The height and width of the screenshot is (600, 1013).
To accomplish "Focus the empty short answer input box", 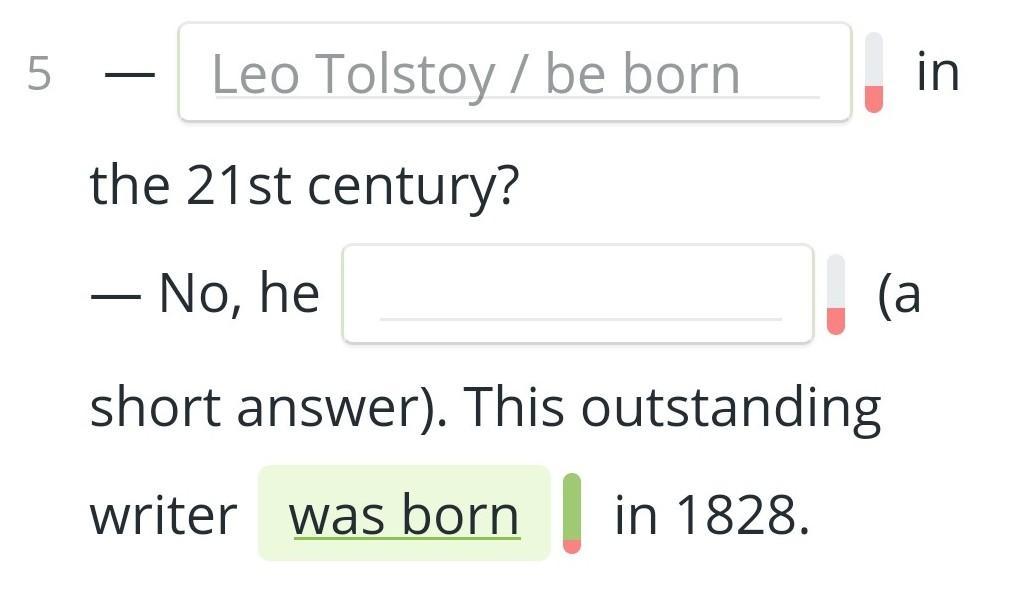I will click(x=578, y=294).
